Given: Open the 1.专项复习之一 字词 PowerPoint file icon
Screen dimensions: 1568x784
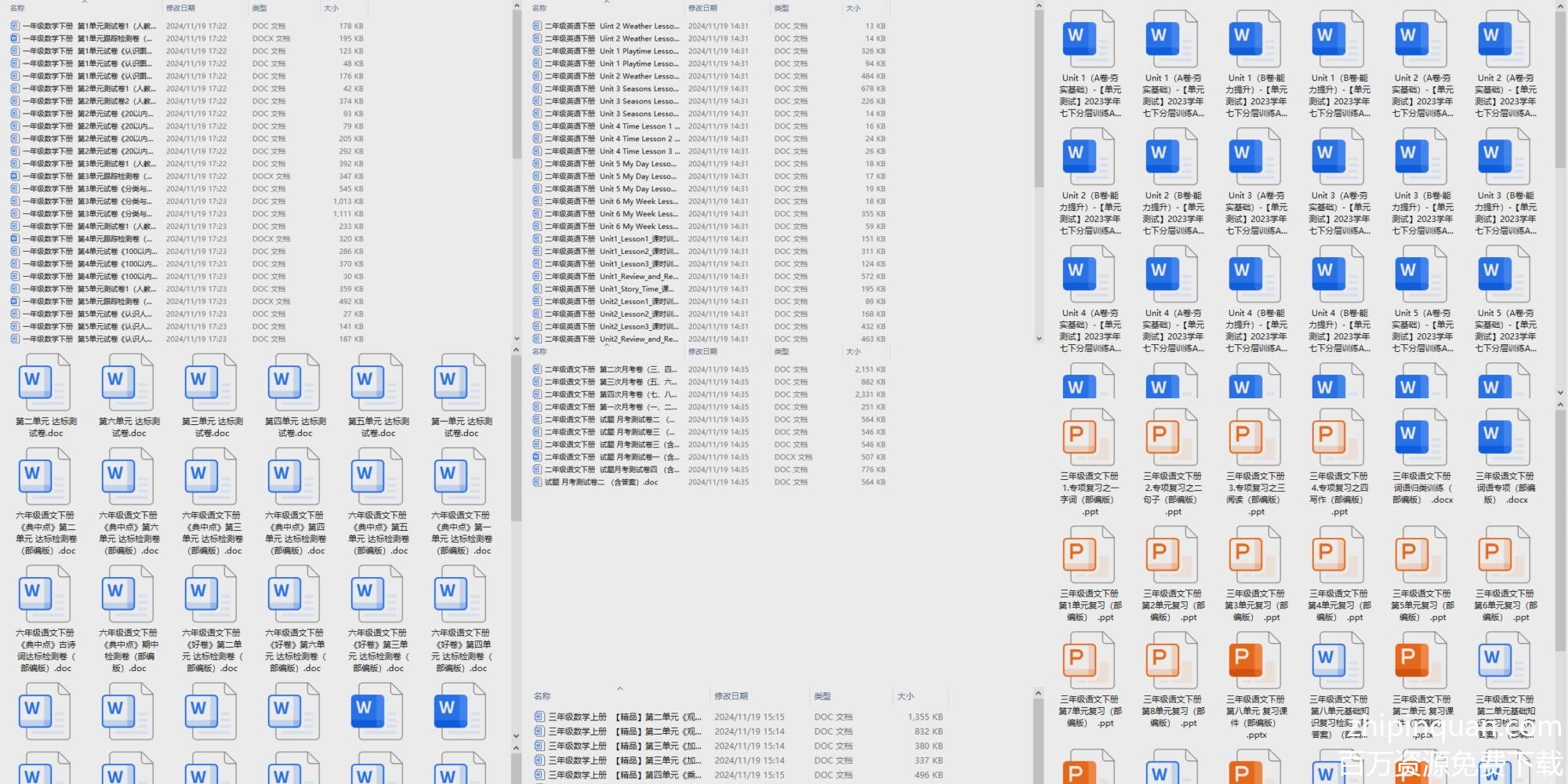Looking at the screenshot, I should 1089,437.
